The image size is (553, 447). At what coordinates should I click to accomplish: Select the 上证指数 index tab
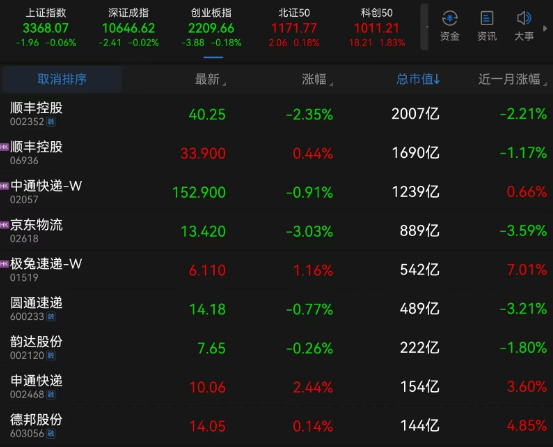[x=46, y=28]
